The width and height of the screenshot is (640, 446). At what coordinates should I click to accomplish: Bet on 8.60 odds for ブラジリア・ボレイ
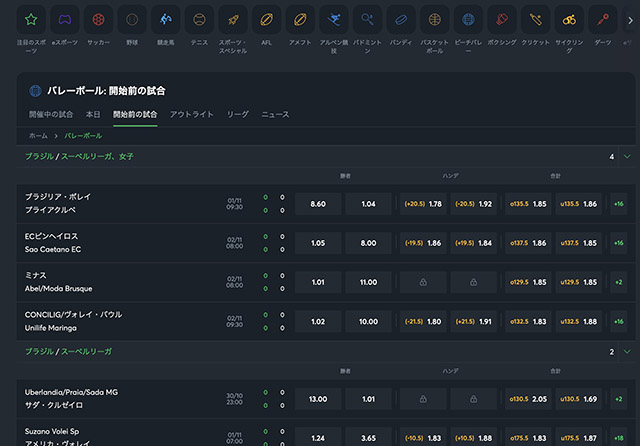coord(318,203)
